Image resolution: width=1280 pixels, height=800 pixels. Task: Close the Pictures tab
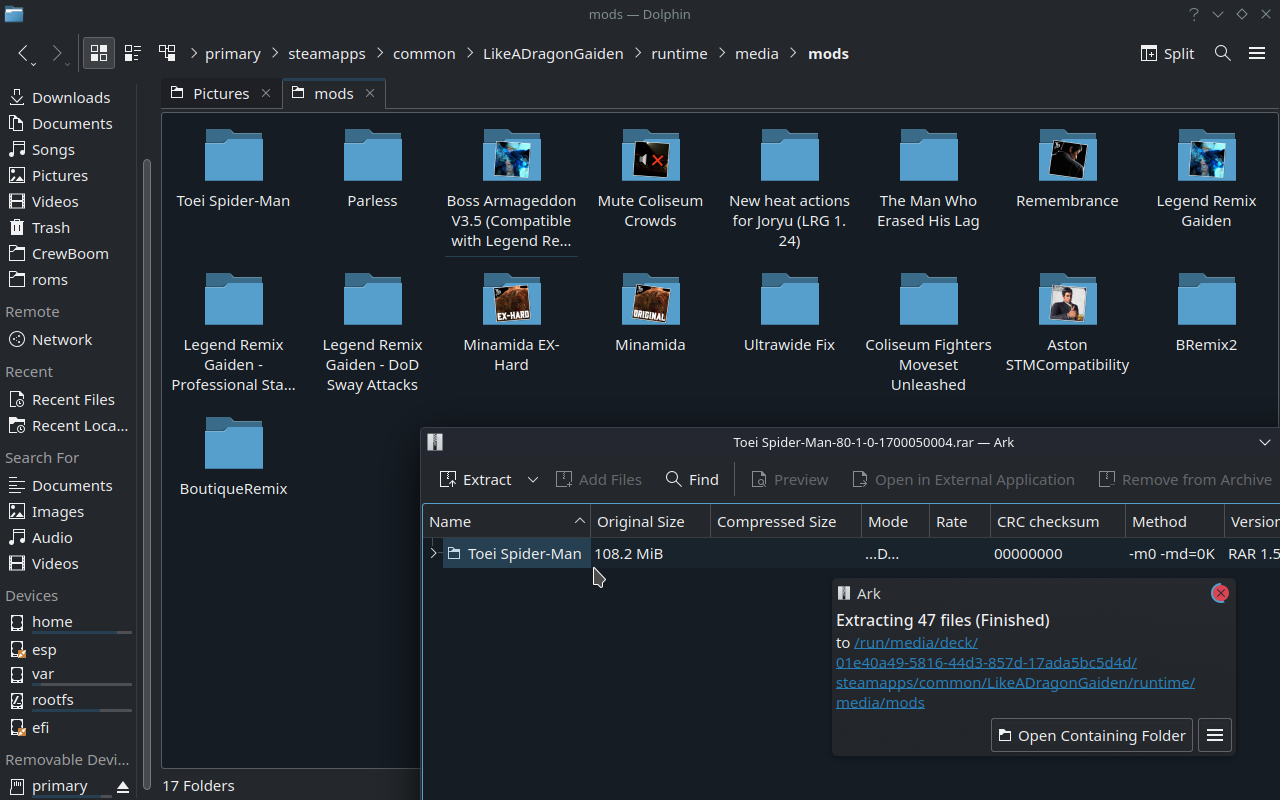click(x=266, y=93)
